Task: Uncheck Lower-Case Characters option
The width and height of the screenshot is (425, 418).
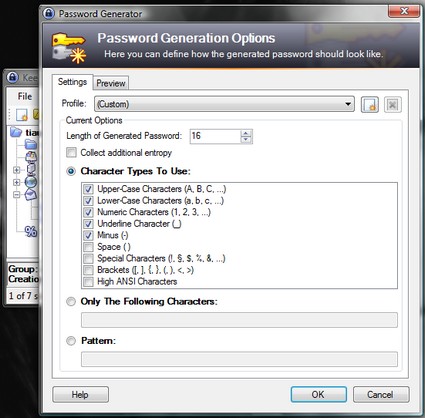Action: click(88, 201)
